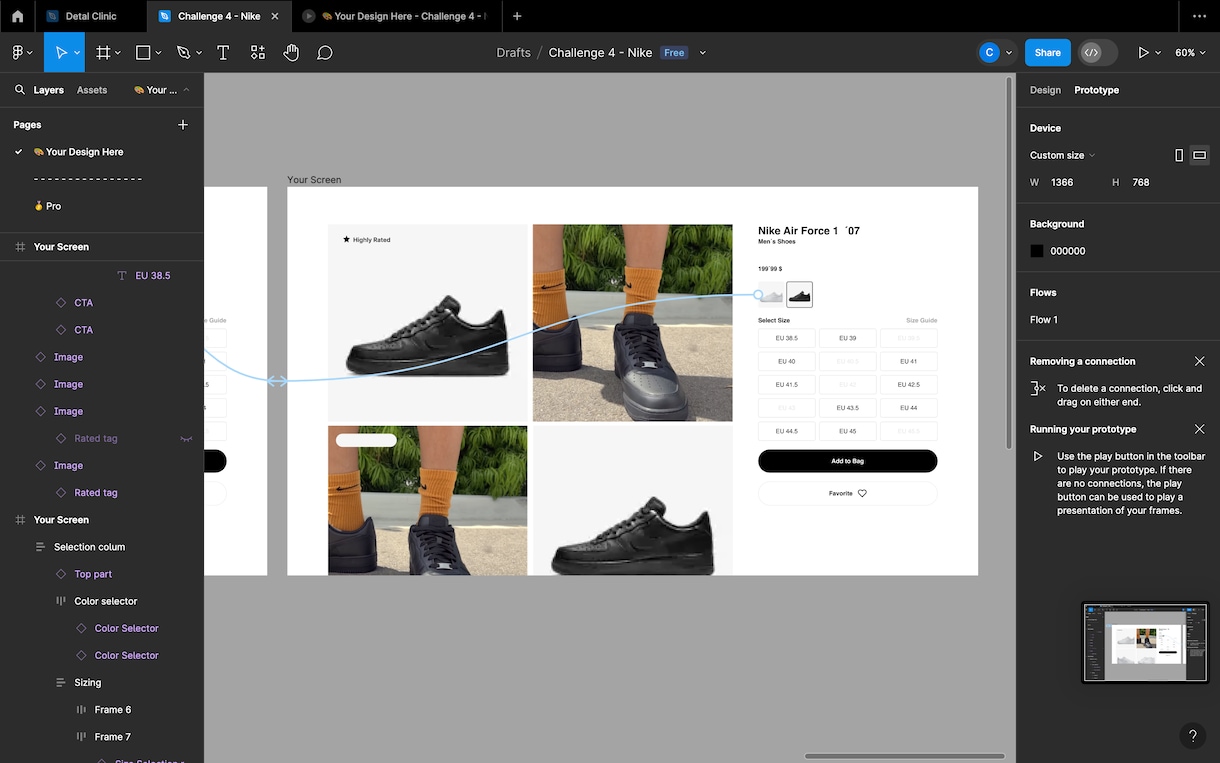This screenshot has width=1220, height=763.
Task: Edit the device height field 768
Action: coord(1141,182)
